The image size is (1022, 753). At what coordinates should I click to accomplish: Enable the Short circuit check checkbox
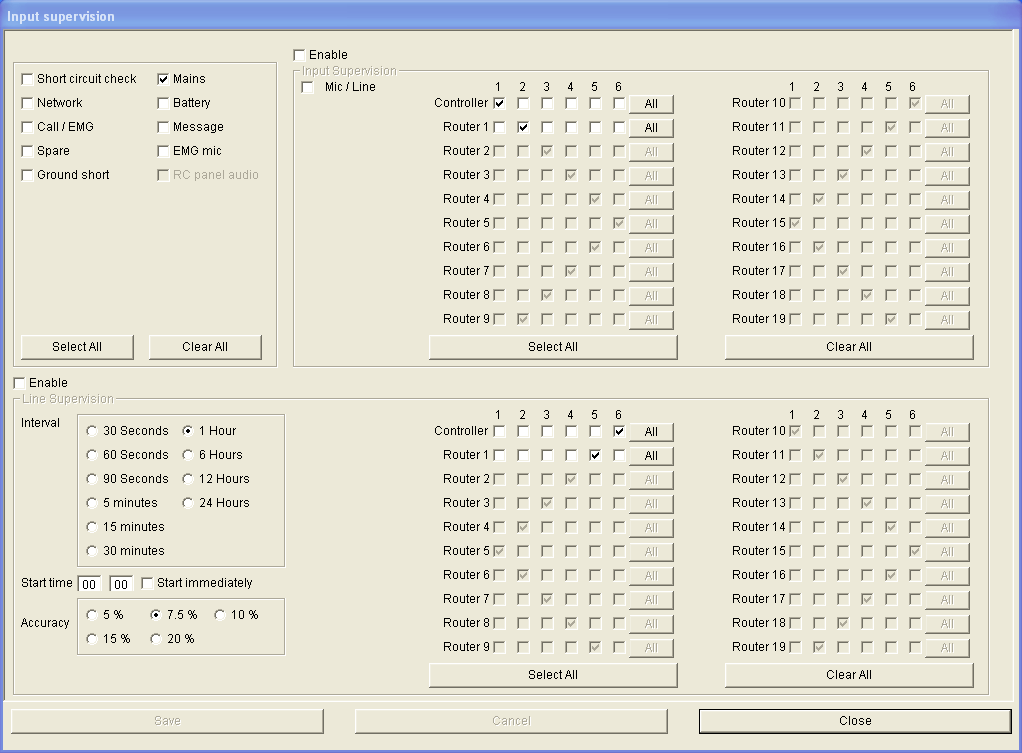(27, 79)
